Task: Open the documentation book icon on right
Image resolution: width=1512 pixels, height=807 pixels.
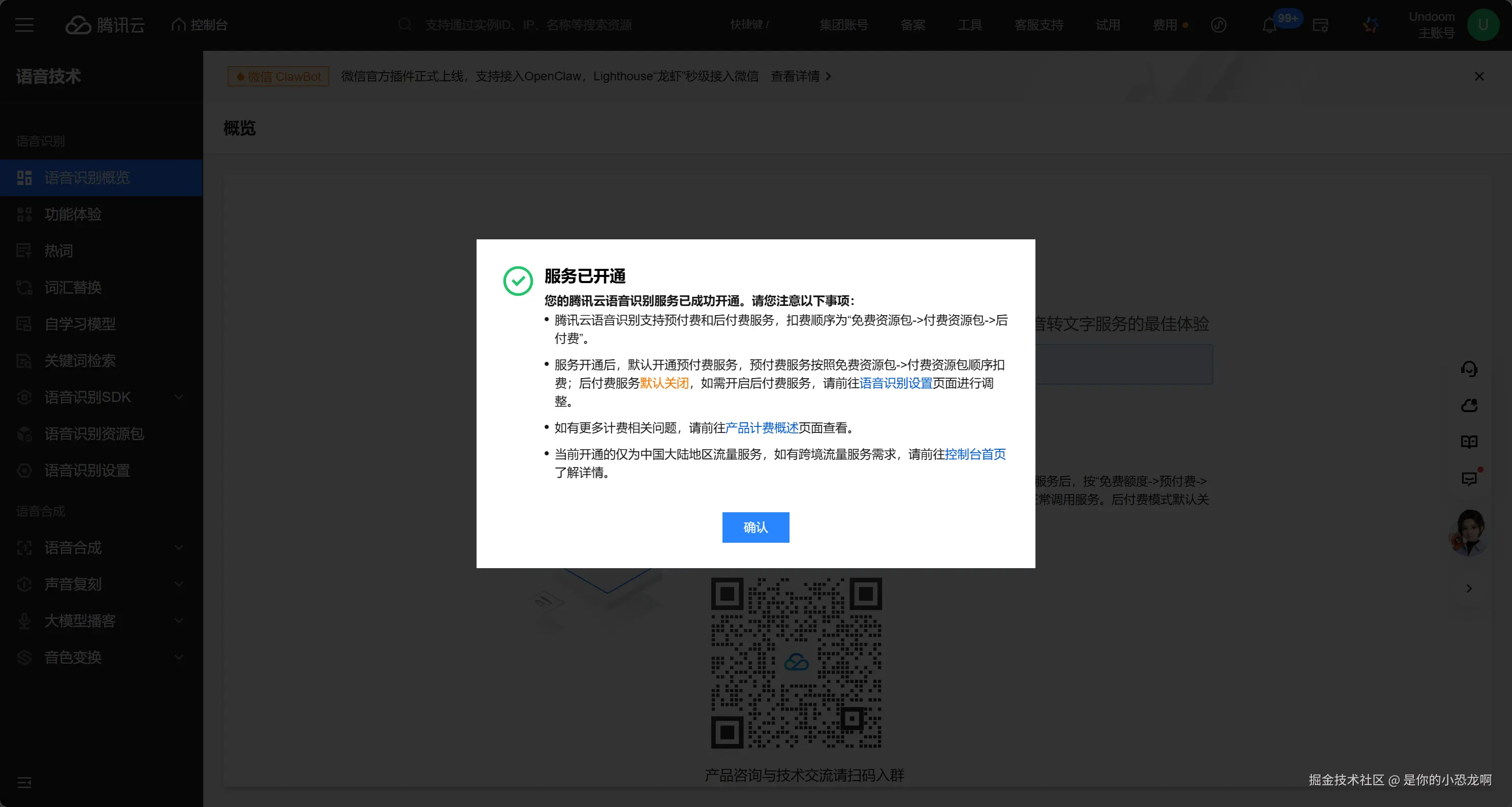Action: click(1469, 442)
